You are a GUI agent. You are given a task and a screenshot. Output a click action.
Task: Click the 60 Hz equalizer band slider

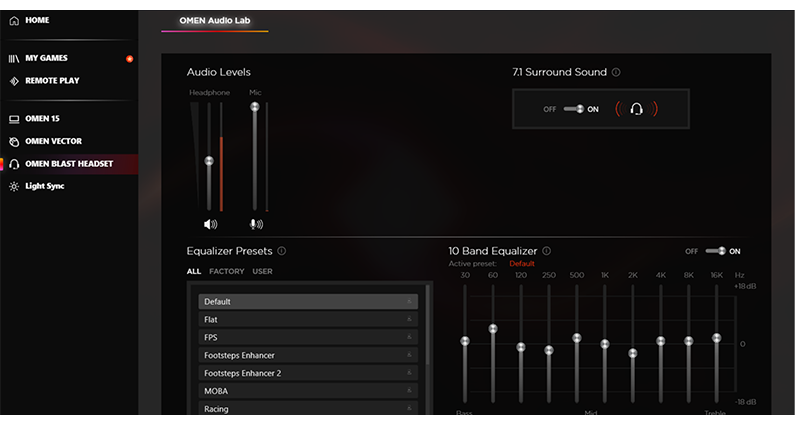coord(493,329)
